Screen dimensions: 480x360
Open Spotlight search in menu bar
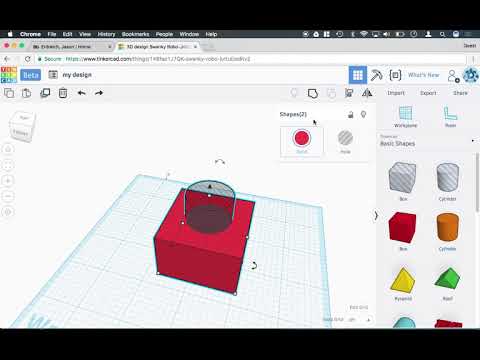click(442, 34)
